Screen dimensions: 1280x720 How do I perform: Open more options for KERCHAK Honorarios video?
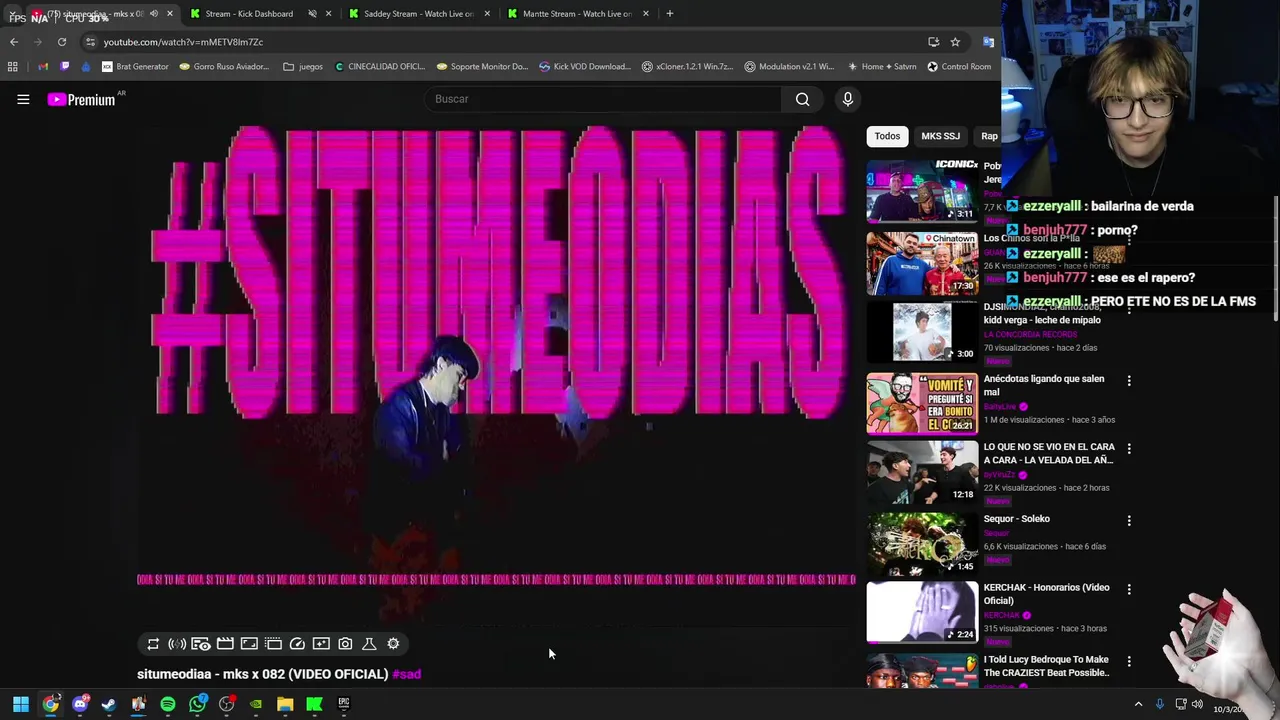(1129, 590)
